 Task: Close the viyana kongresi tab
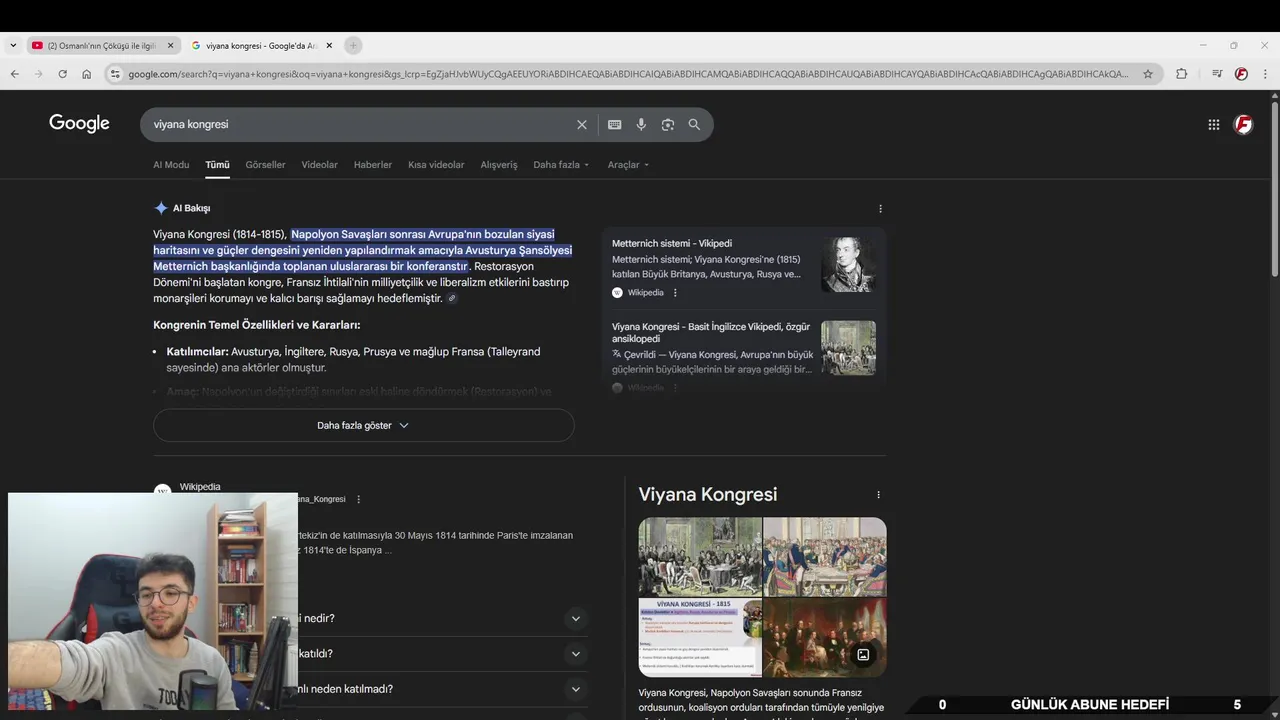pos(329,45)
